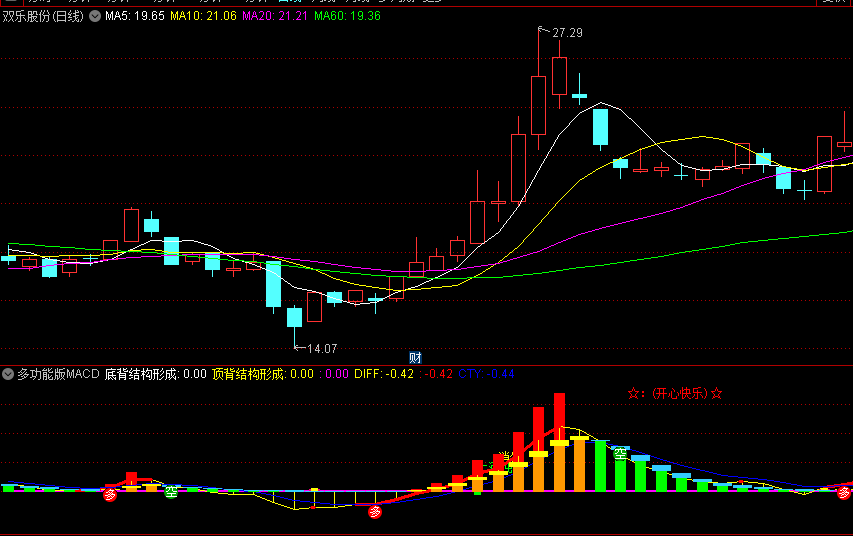This screenshot has height=536, width=853.
Task: Select the MA20: 21.21 indicator label
Action: click(275, 16)
